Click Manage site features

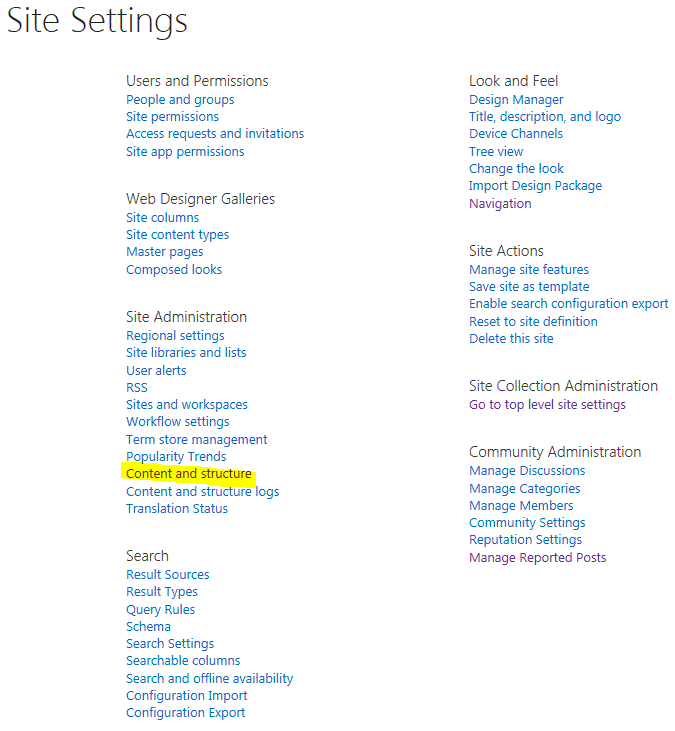pyautogui.click(x=529, y=269)
